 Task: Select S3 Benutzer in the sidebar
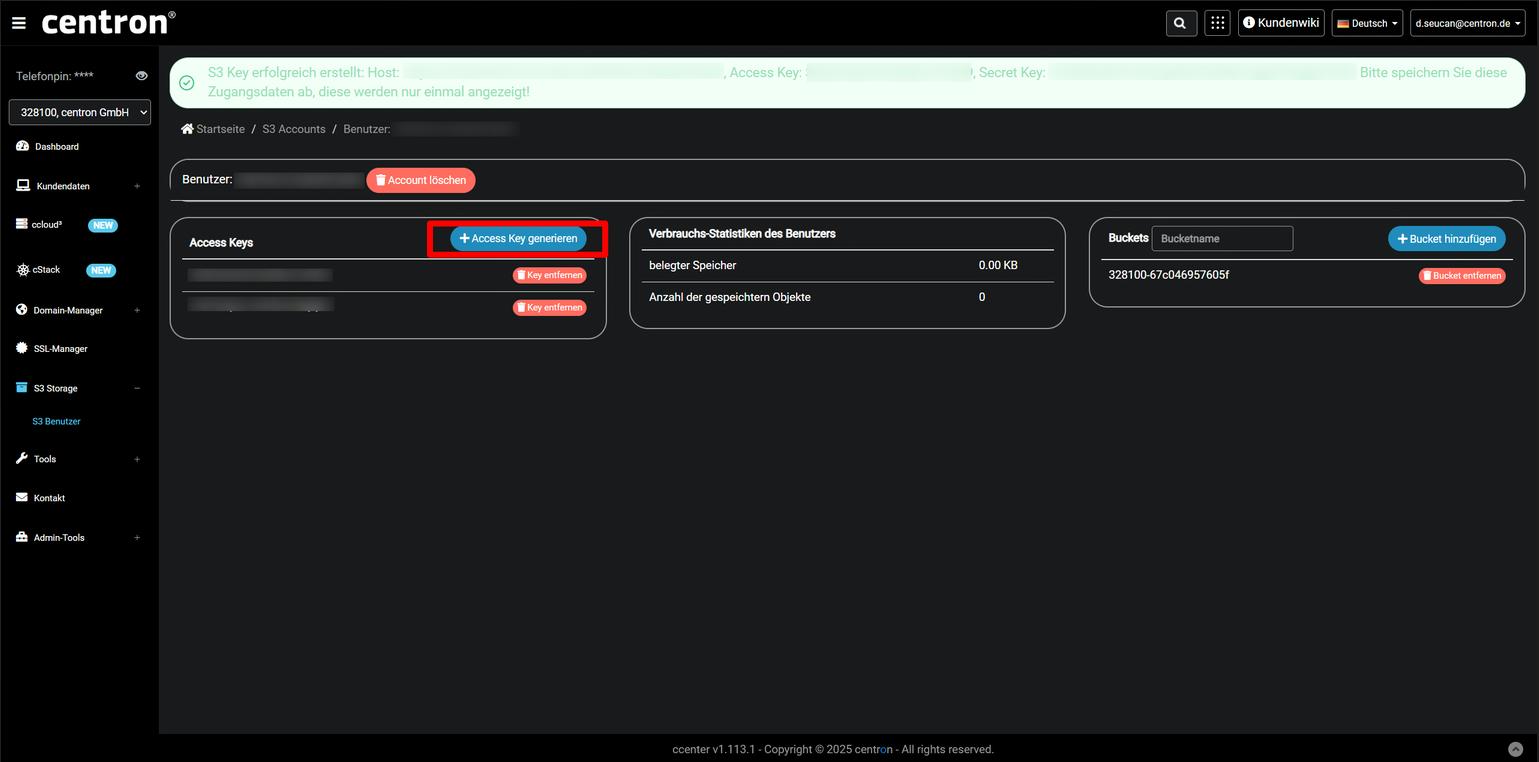(56, 421)
